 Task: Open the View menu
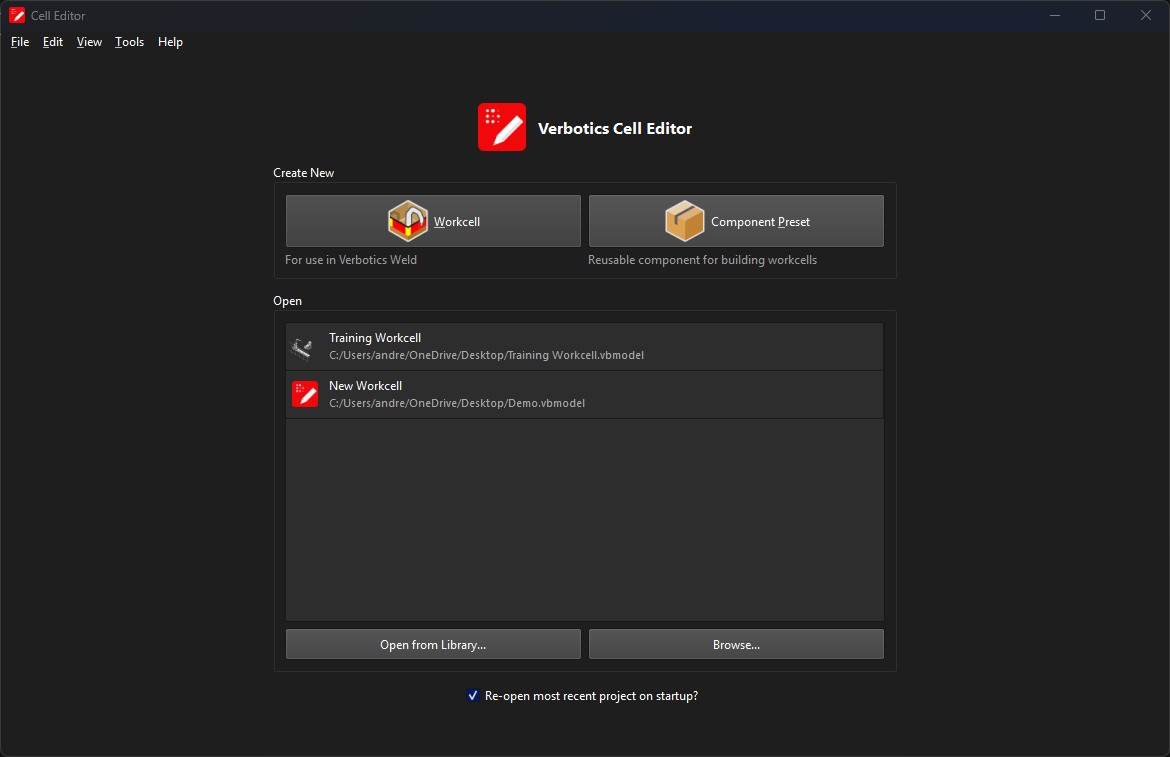click(89, 42)
